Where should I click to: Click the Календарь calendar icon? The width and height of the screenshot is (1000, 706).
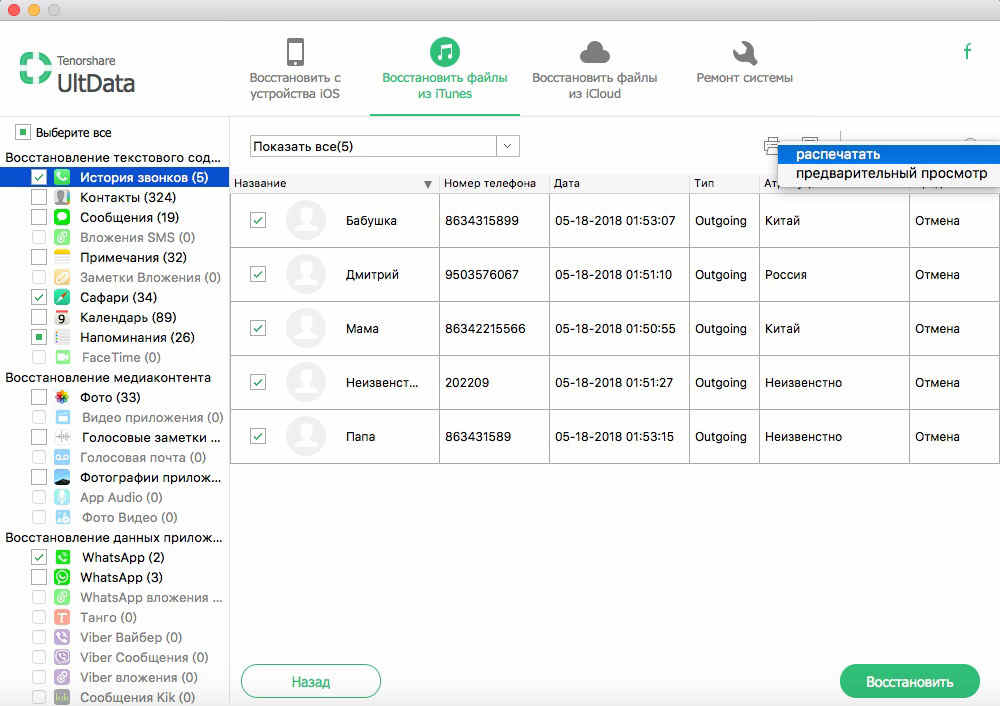point(62,317)
